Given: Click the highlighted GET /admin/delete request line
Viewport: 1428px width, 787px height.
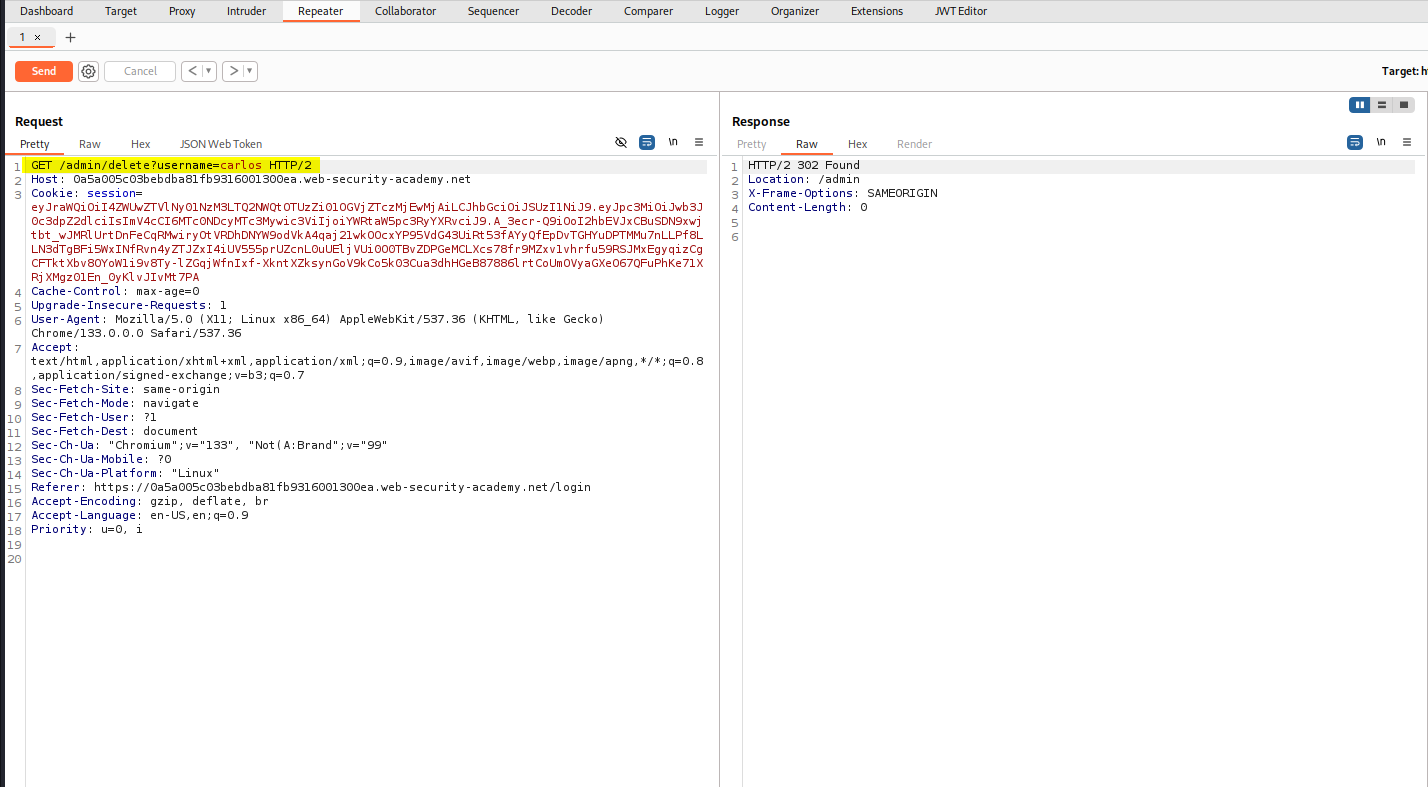Looking at the screenshot, I should [172, 165].
